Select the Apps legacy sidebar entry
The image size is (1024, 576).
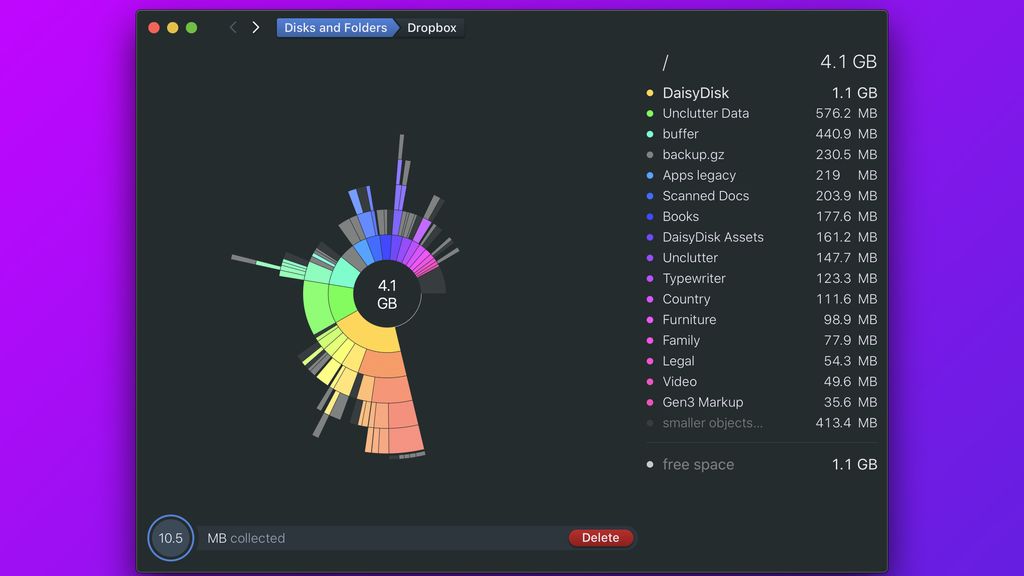click(699, 175)
